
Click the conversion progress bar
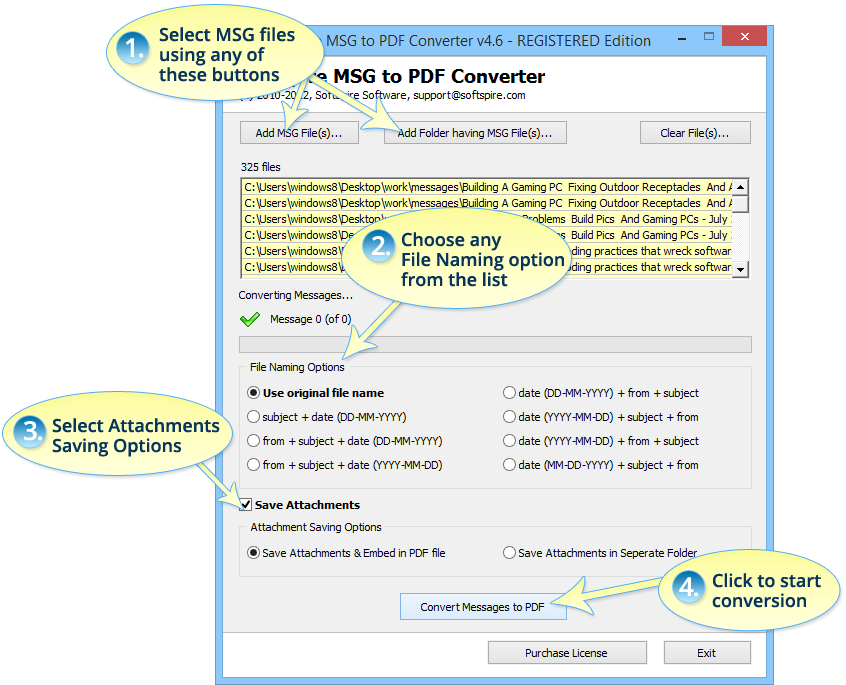tap(495, 345)
